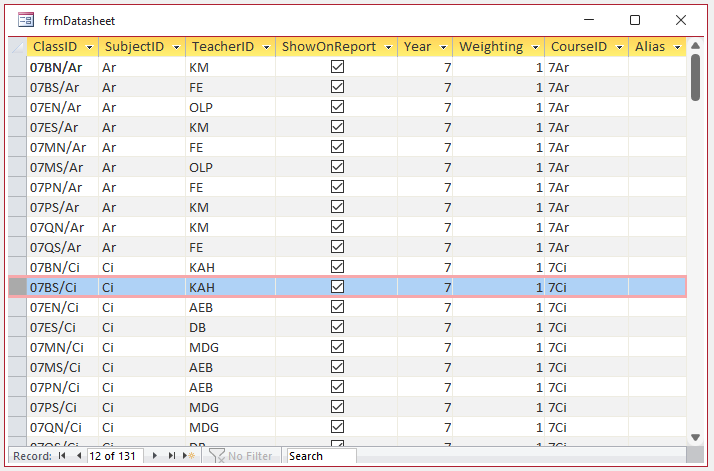
Task: Click SubjectID cell Ci in 07BN/Ci row
Action: (x=142, y=267)
